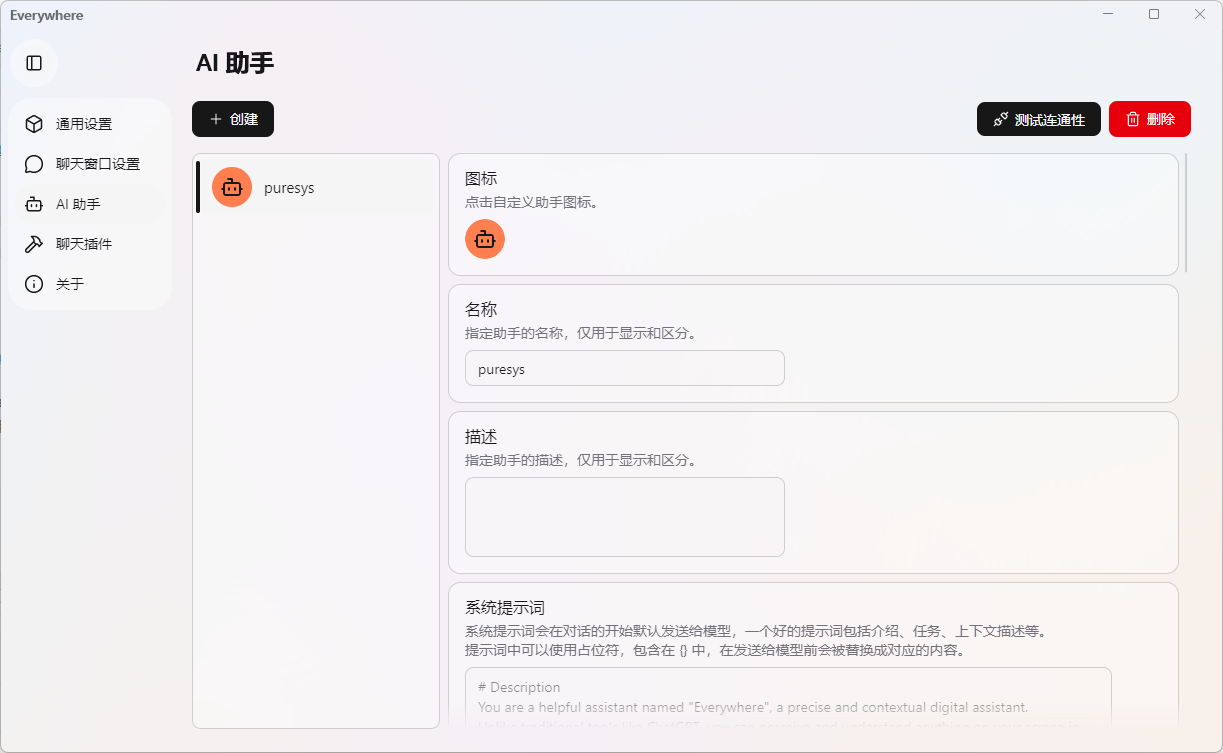Click the trash icon on the 删除 button
This screenshot has height=753, width=1223.
point(1131,119)
